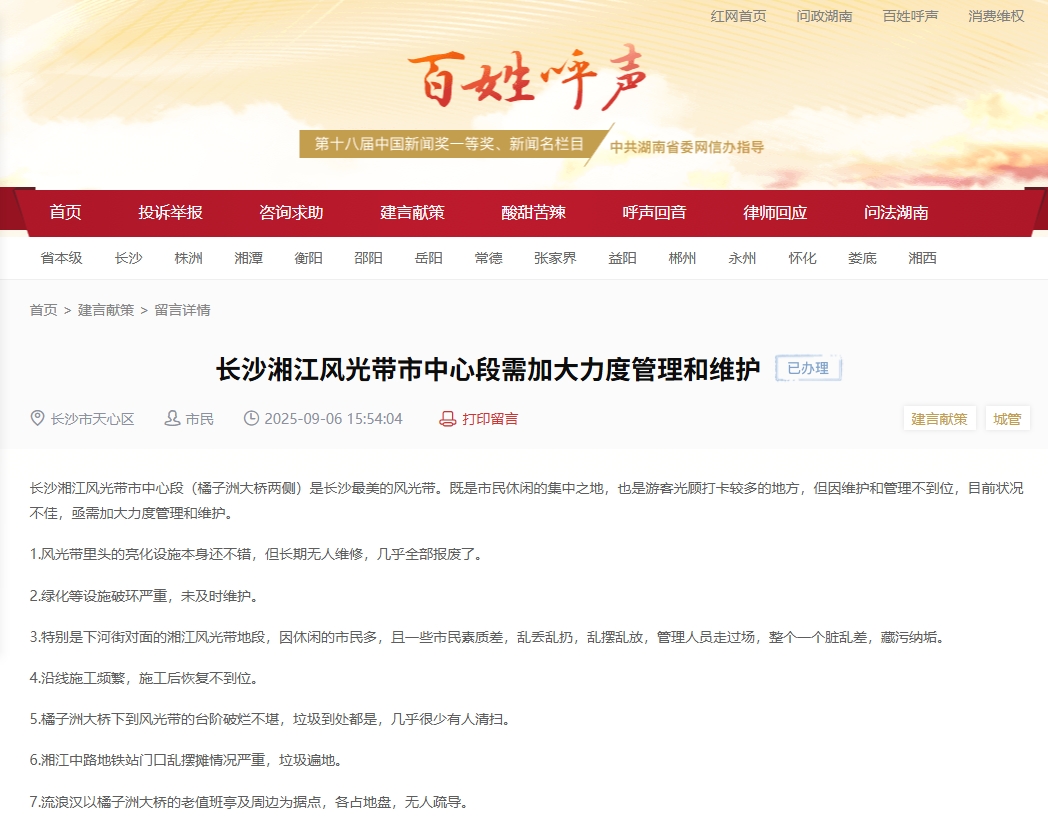Click the 已办理 status badge
The image size is (1048, 821).
click(x=807, y=368)
